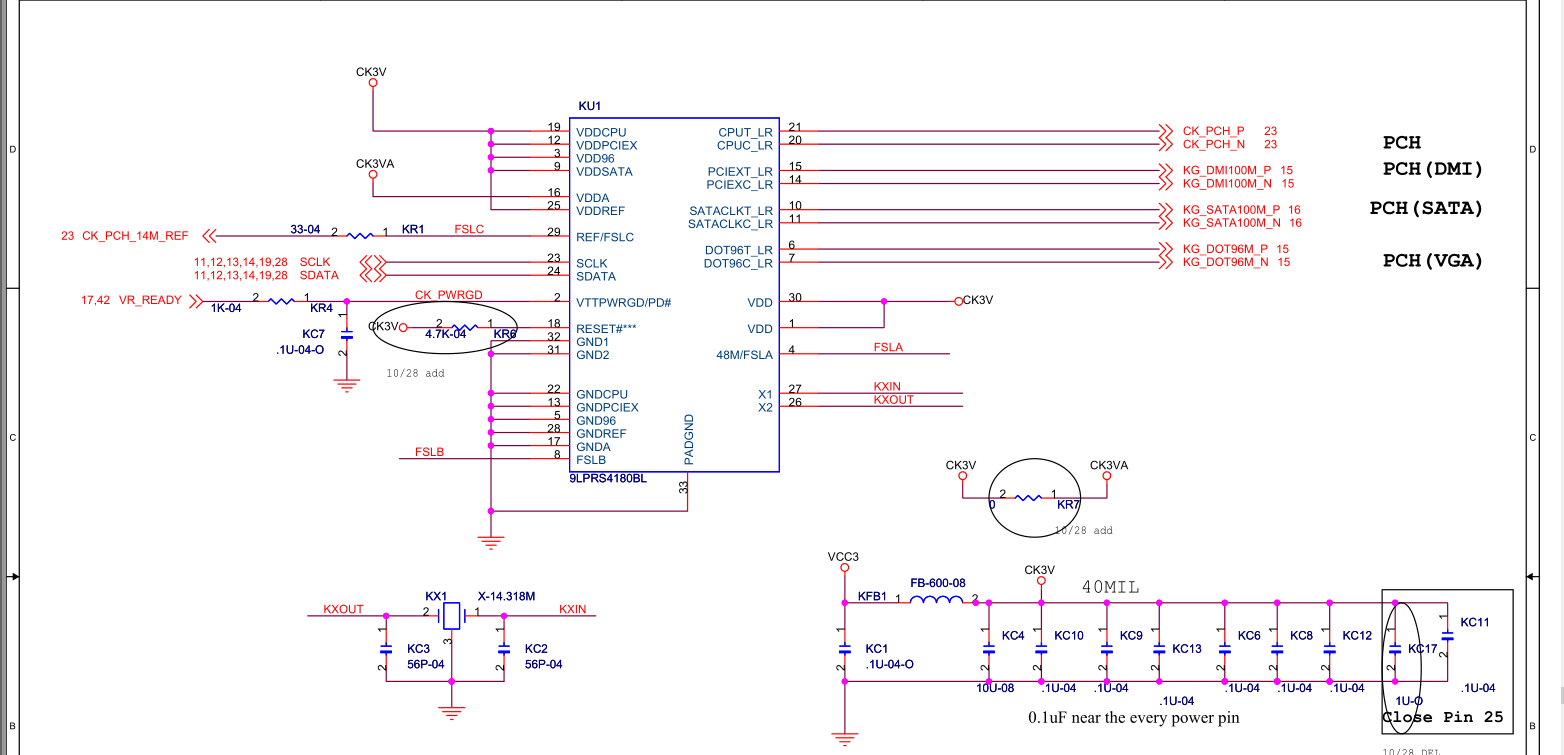The width and height of the screenshot is (1564, 755).
Task: Click the 10U-08 capacitor value
Action: 995,688
